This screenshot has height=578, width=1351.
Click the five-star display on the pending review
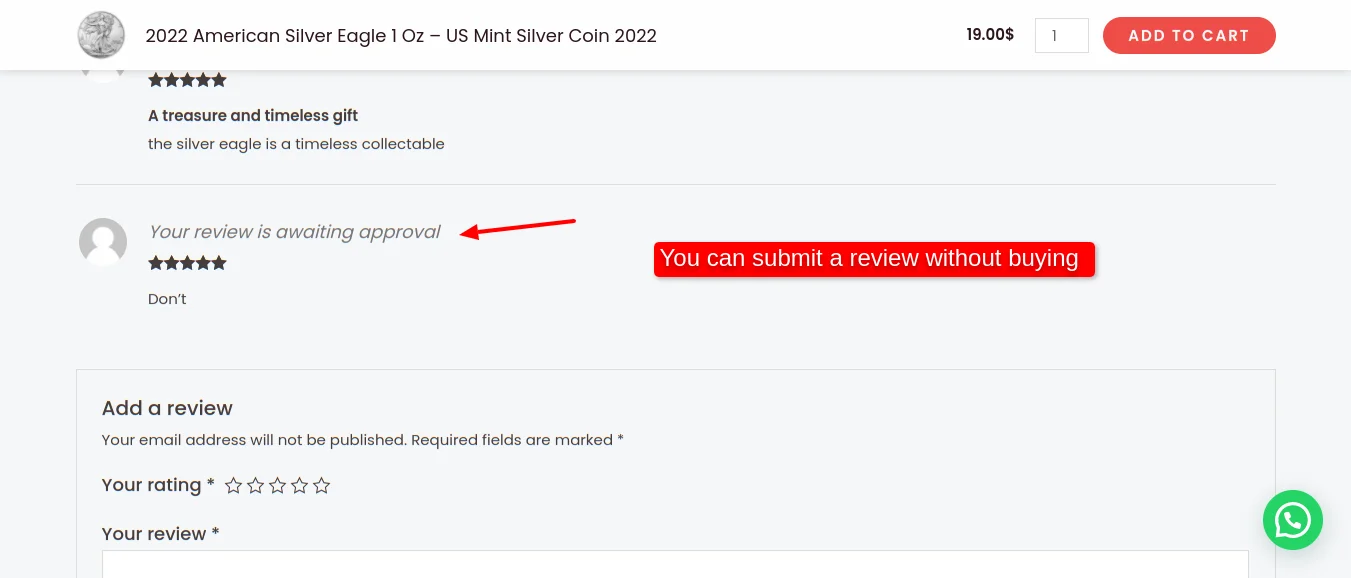tap(187, 262)
